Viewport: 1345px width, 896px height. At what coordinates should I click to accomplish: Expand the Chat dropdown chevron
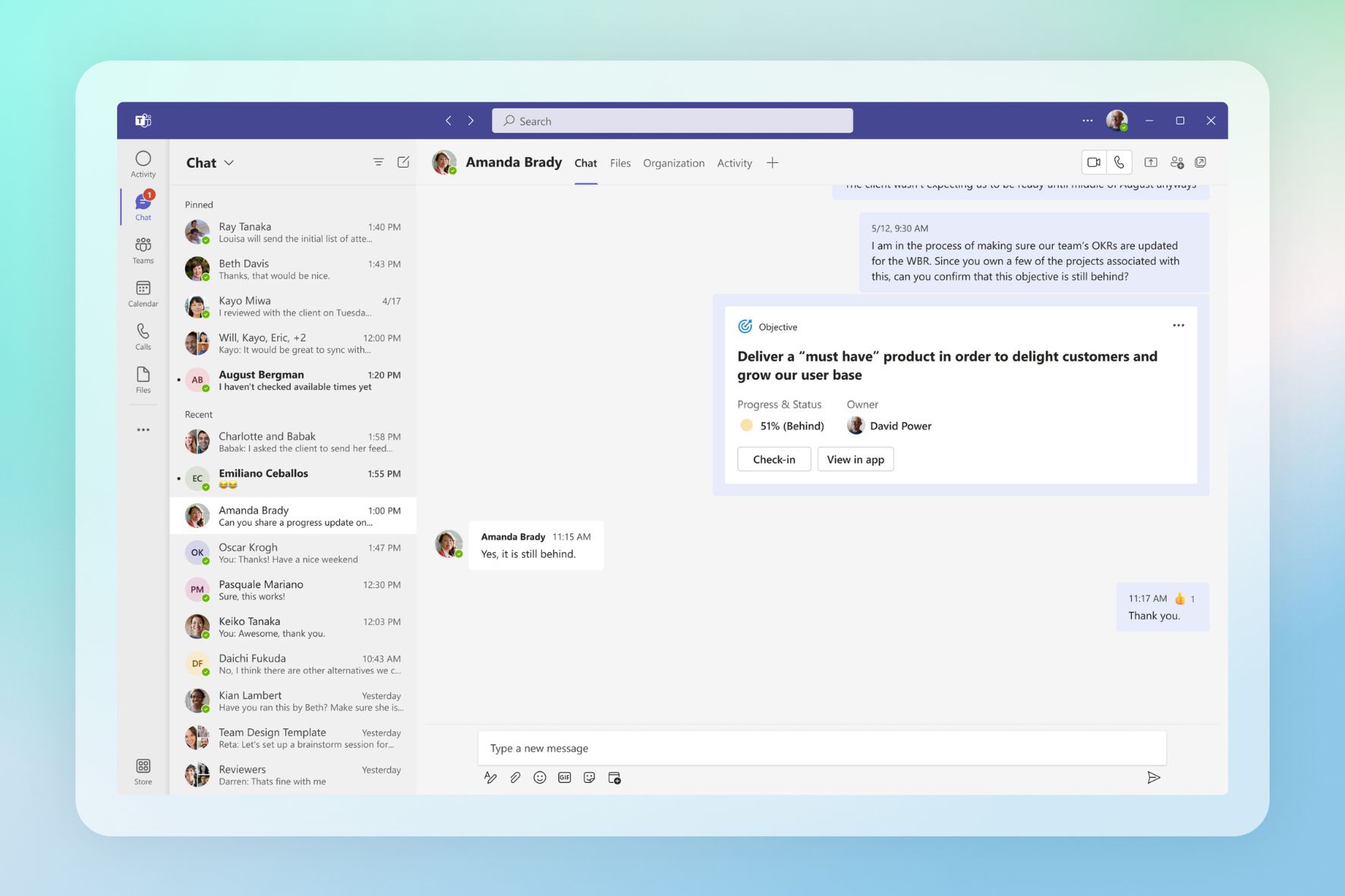(x=229, y=163)
